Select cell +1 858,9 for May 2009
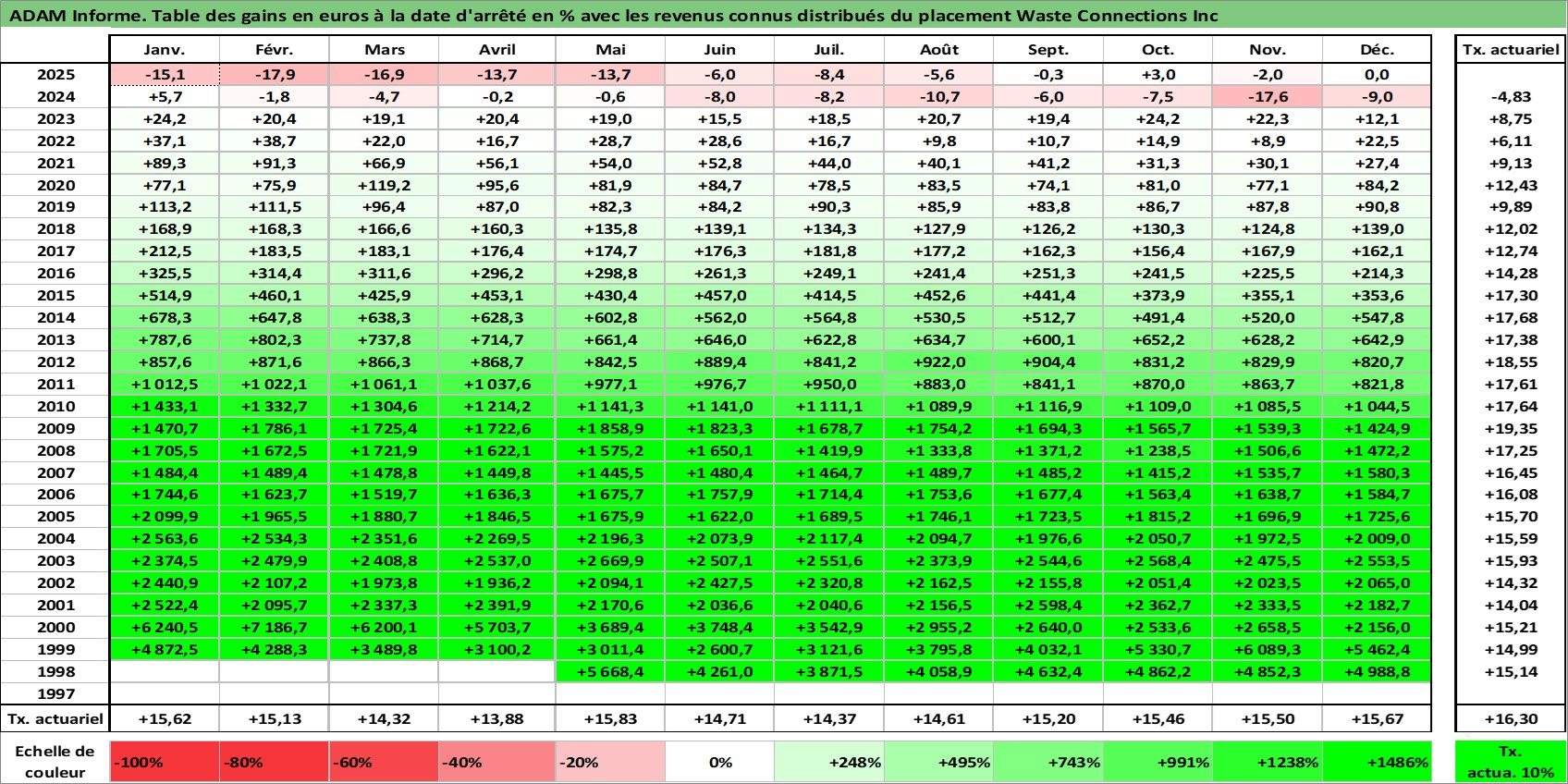The image size is (1568, 784). pos(610,428)
